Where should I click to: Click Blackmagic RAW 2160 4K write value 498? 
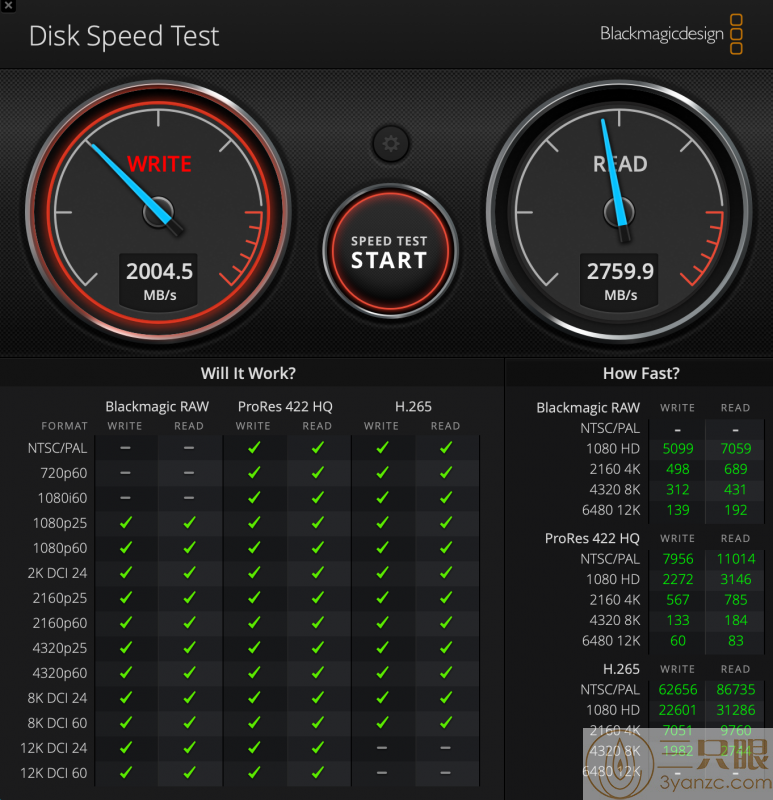point(678,469)
